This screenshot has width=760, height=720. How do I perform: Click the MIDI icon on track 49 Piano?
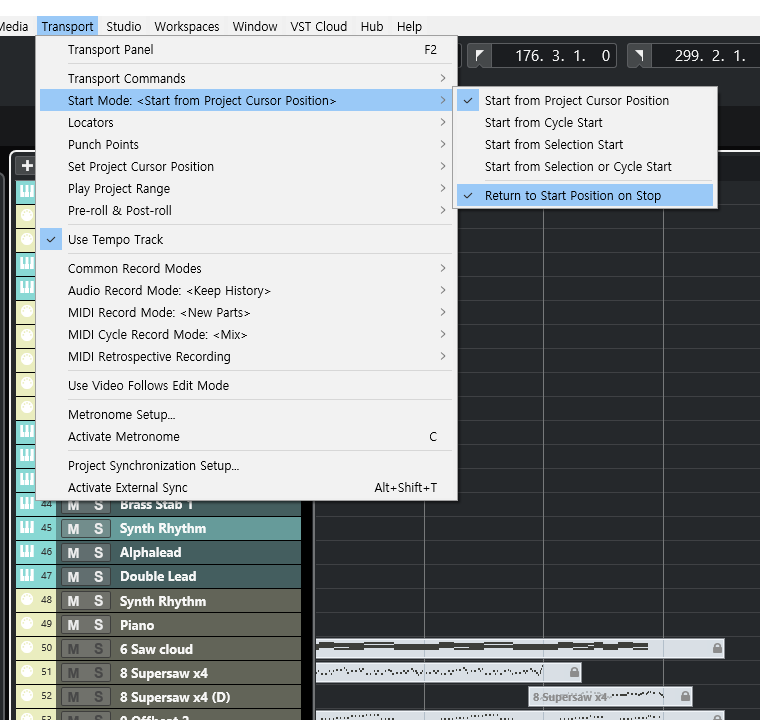tap(26, 625)
